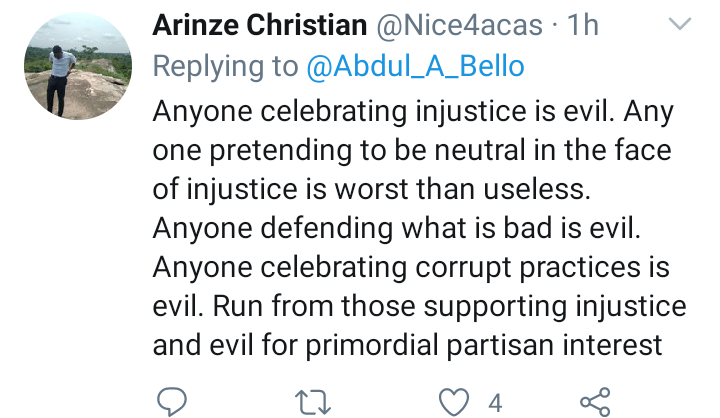Open the tweet via the 1h timestamp
This screenshot has width=720, height=418.
click(583, 25)
